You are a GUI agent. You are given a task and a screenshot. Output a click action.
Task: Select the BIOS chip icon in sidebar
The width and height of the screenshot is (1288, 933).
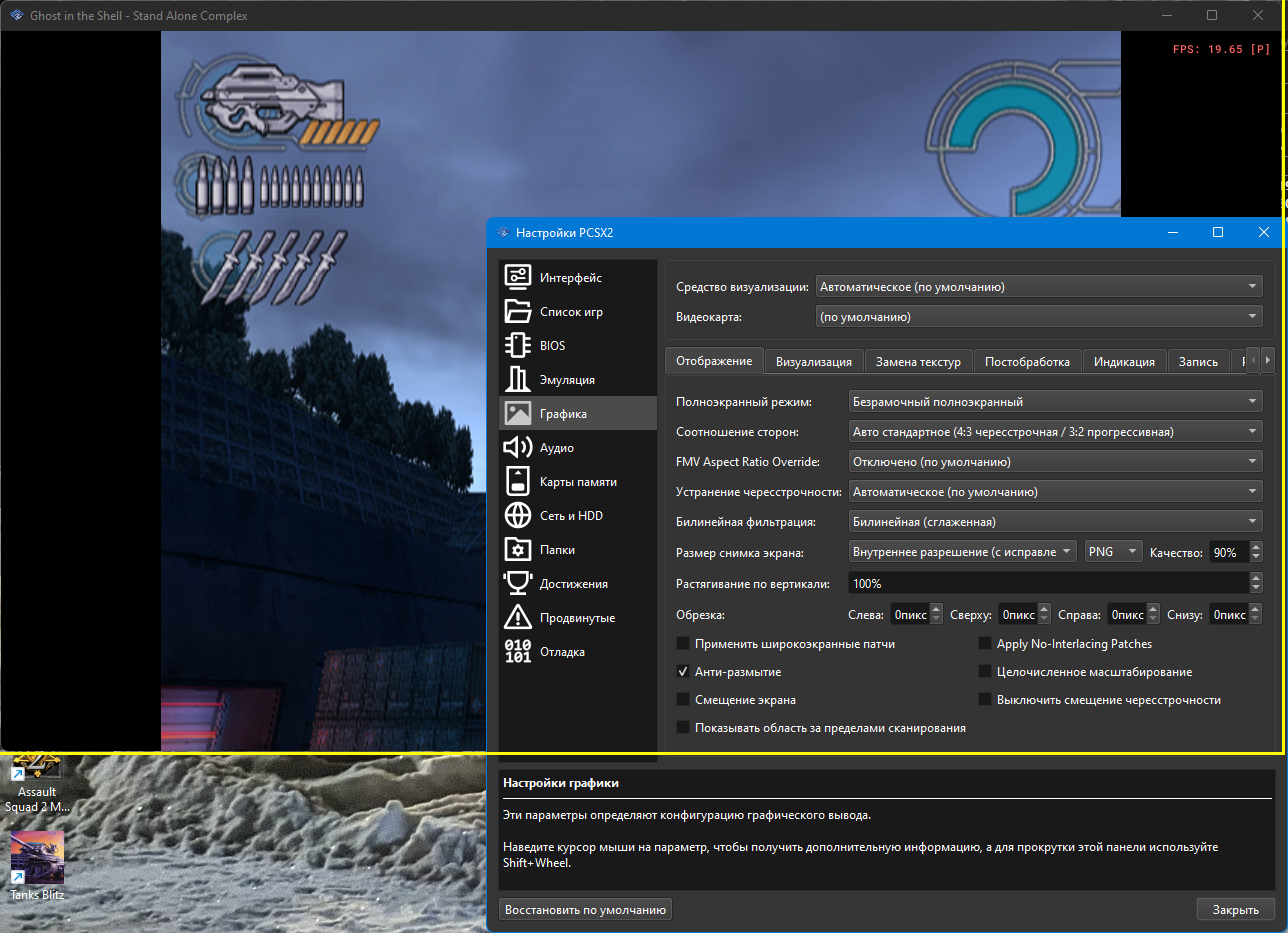[518, 346]
